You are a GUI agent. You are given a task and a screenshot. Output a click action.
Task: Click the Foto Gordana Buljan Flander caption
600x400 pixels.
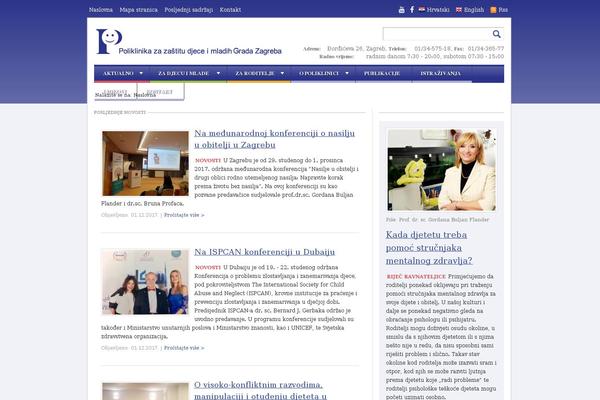(x=437, y=220)
